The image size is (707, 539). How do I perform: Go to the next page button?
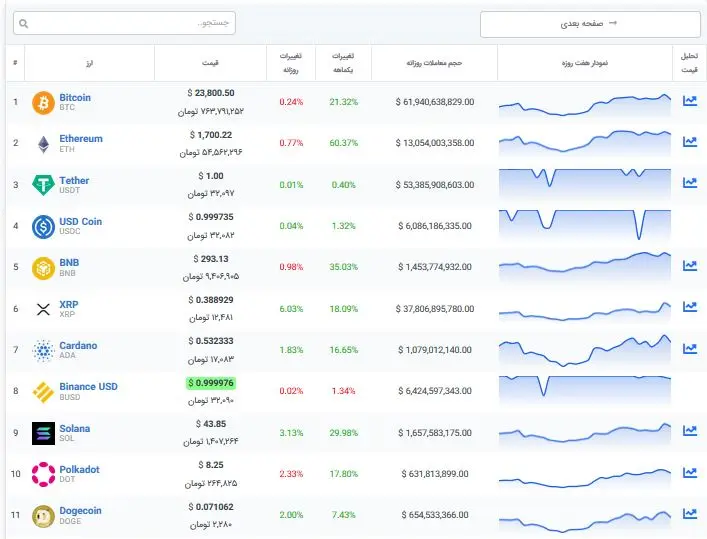tap(590, 24)
